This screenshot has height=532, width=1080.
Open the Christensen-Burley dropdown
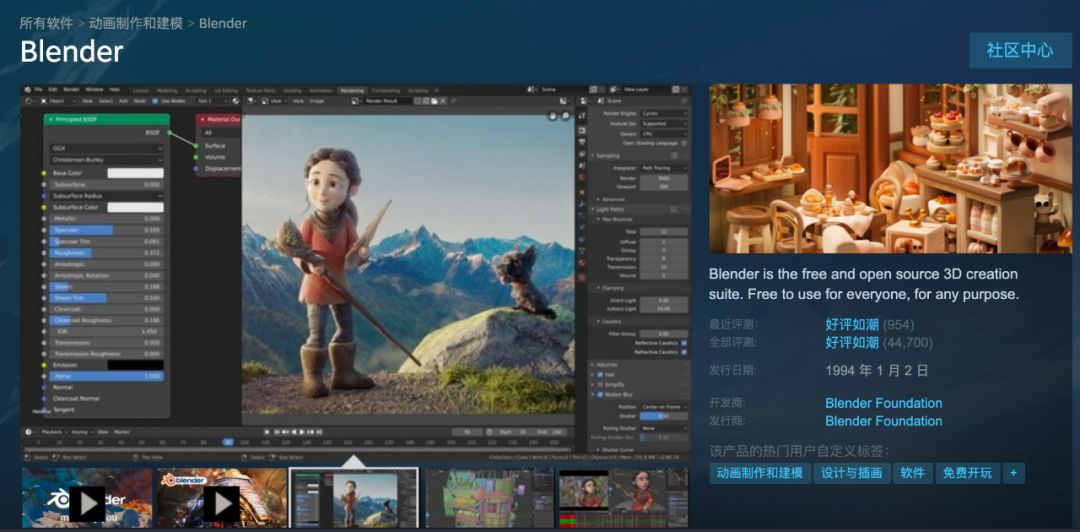click(x=107, y=160)
